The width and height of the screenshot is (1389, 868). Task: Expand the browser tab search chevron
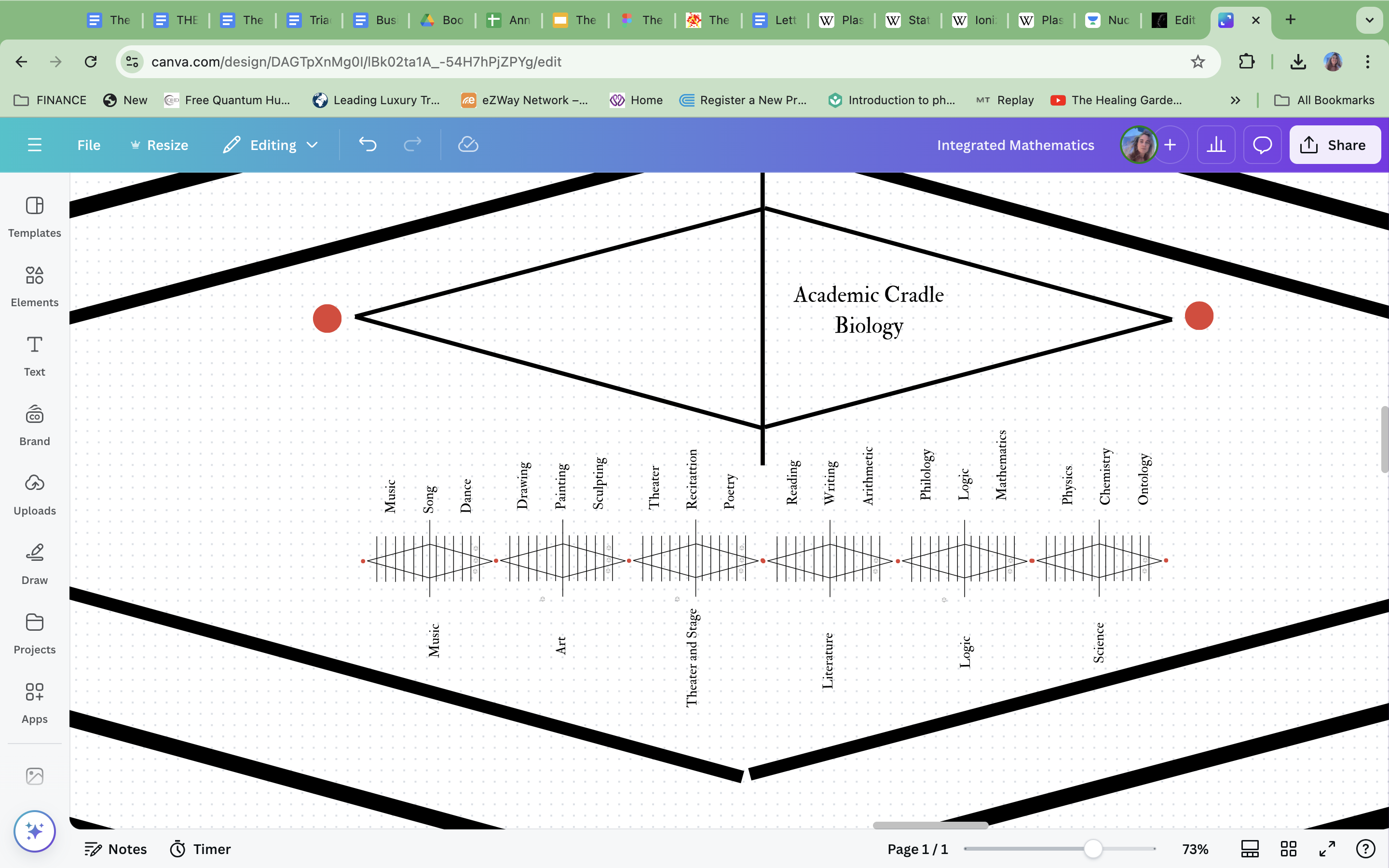click(x=1369, y=20)
